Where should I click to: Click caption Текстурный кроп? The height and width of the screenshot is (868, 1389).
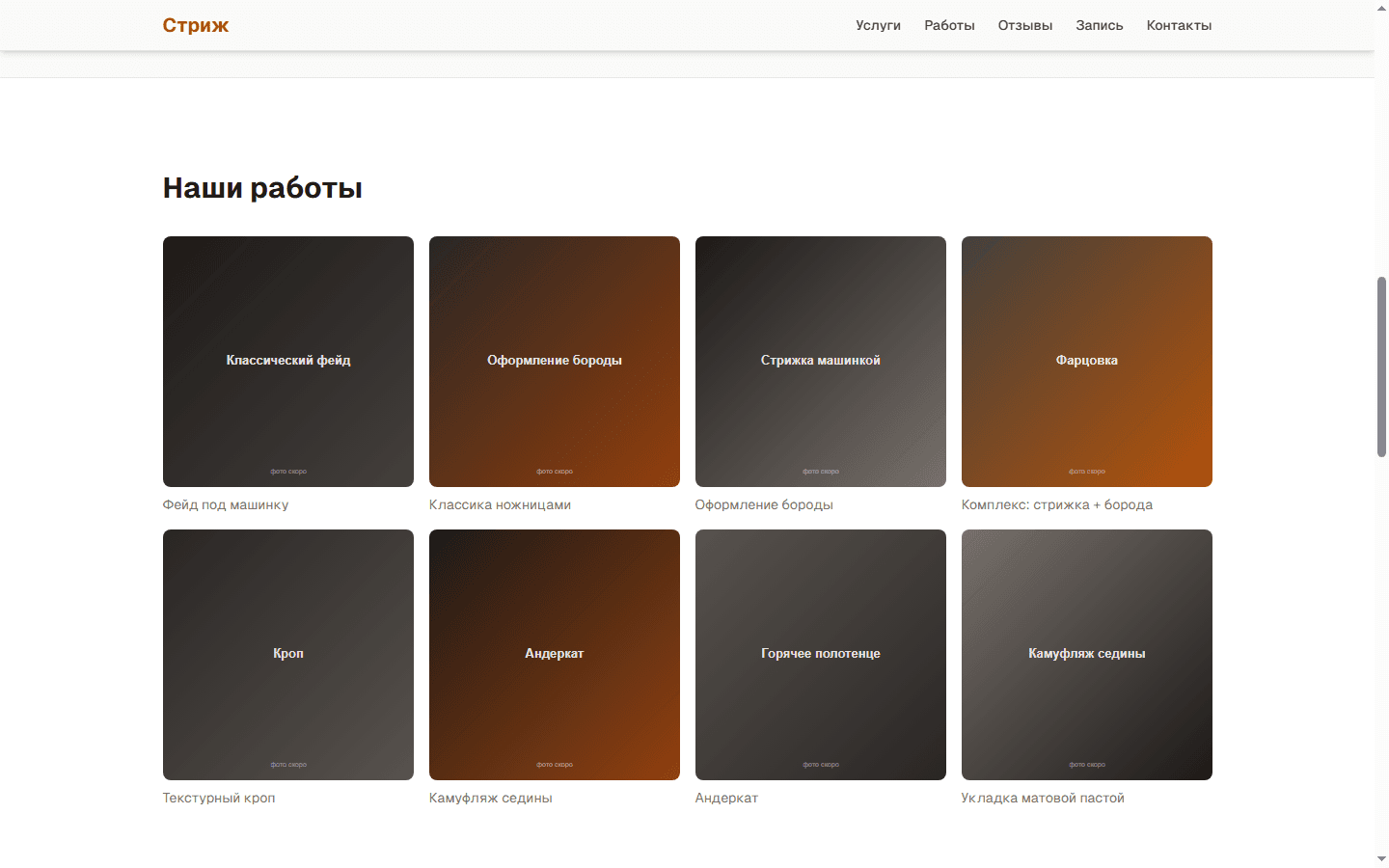[219, 798]
